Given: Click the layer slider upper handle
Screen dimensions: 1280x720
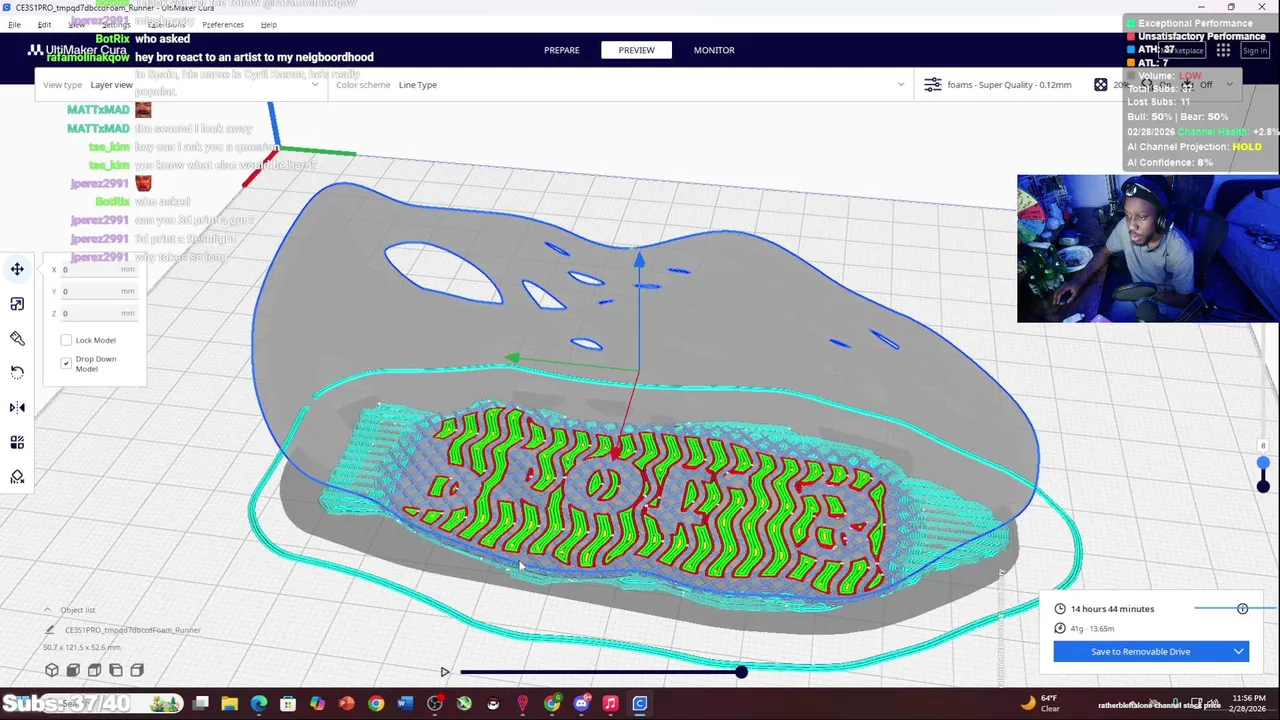Looking at the screenshot, I should point(1263,463).
